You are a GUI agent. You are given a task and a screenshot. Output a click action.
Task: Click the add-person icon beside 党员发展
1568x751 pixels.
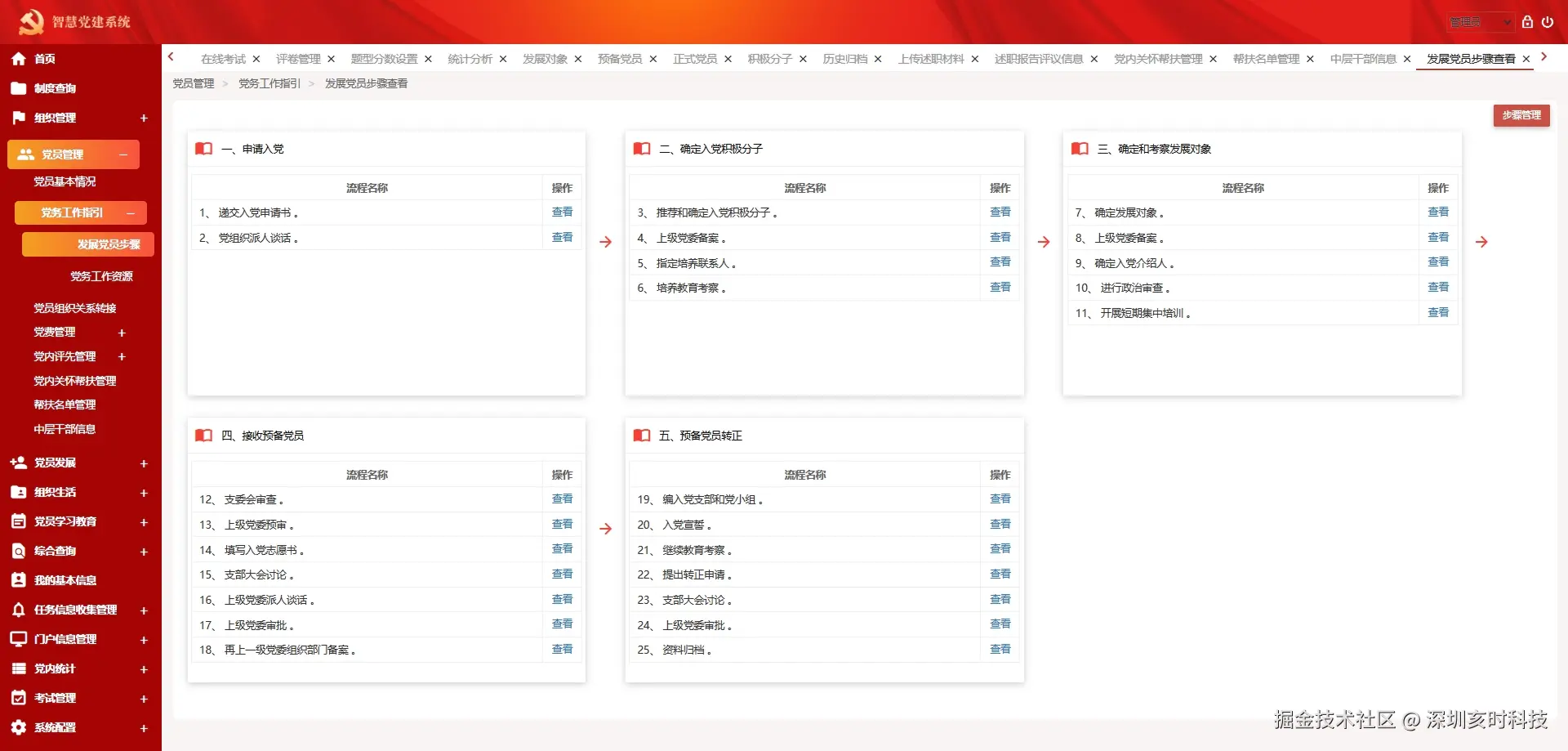[19, 463]
